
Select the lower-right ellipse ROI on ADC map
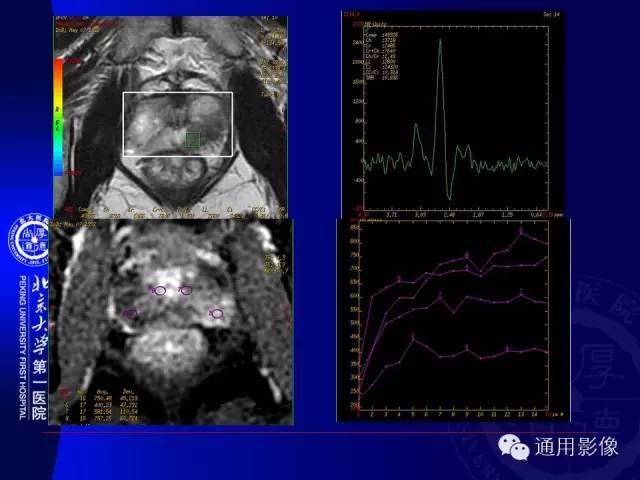[216, 313]
